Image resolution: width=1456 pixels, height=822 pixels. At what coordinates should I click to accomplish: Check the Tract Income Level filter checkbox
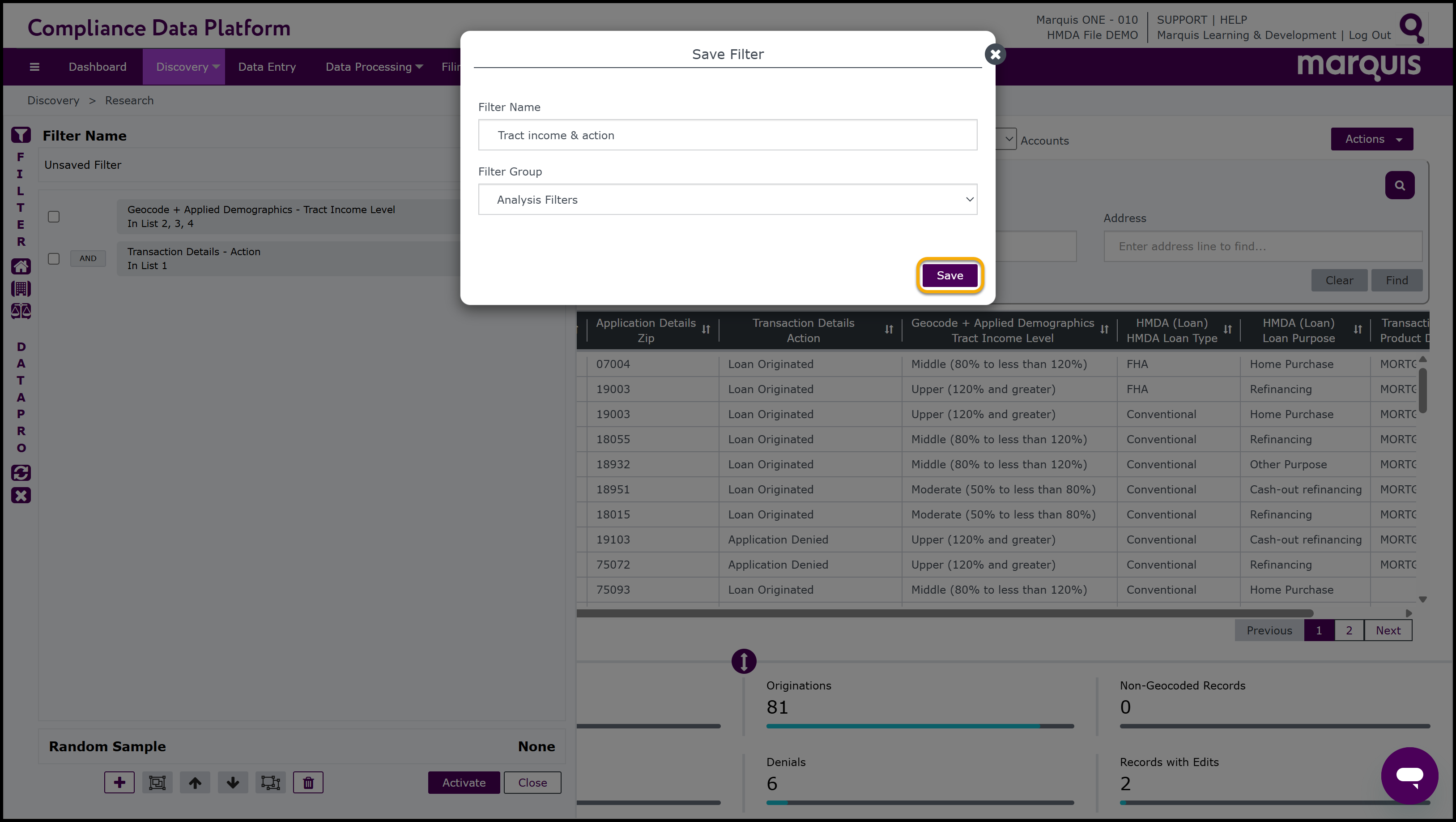(x=54, y=217)
